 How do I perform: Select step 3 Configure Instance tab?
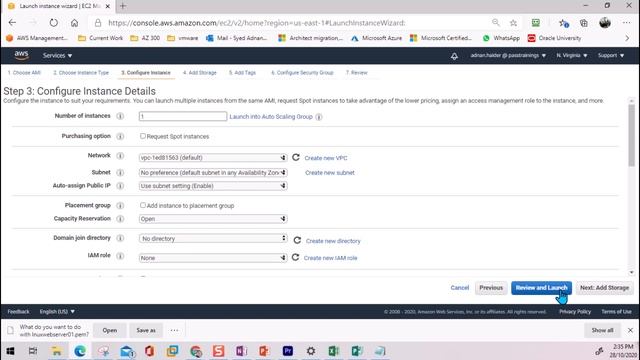click(146, 73)
